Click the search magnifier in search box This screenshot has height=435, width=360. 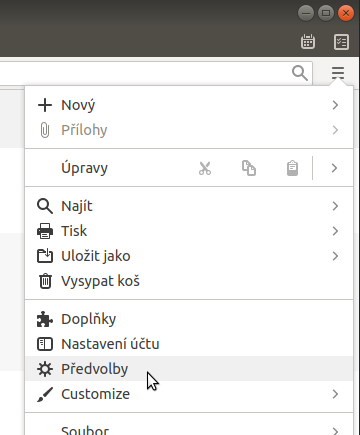[x=300, y=73]
